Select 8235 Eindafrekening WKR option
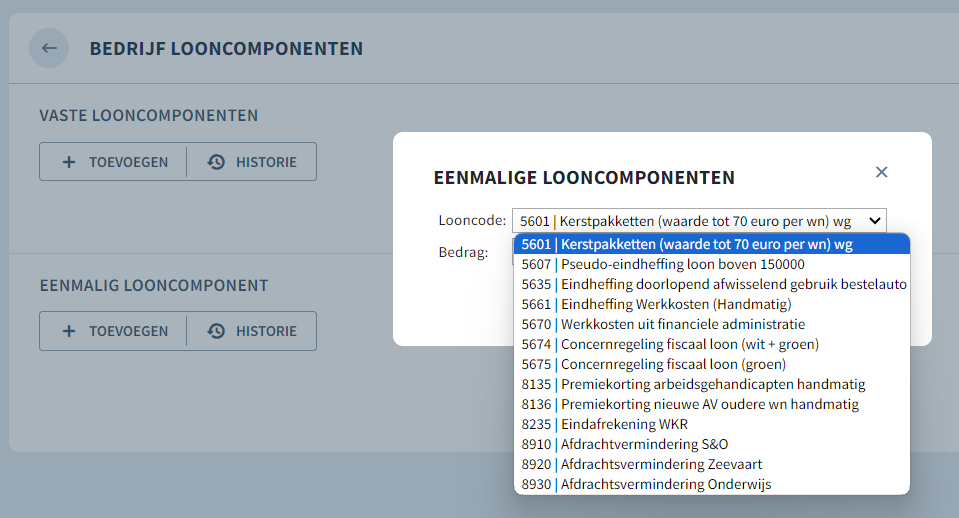Viewport: 959px width, 518px height. (x=712, y=424)
